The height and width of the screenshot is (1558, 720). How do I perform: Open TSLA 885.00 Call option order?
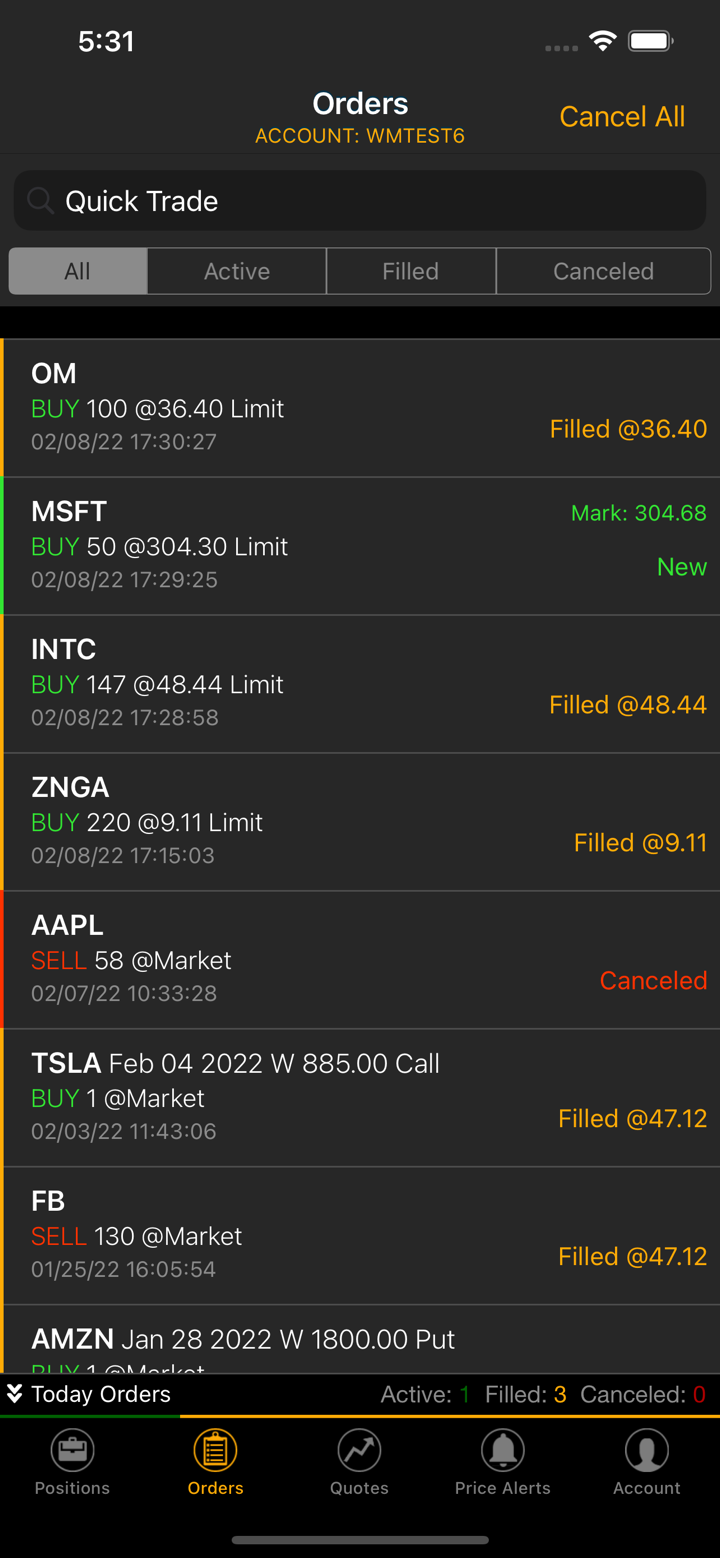pyautogui.click(x=360, y=1098)
